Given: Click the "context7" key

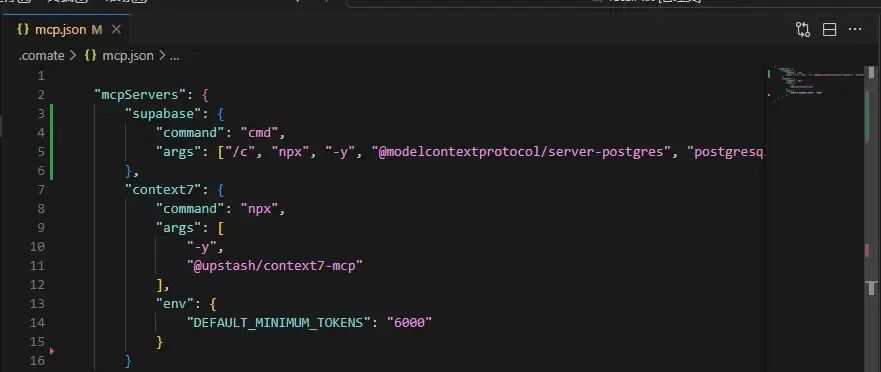Looking at the screenshot, I should coord(167,189).
